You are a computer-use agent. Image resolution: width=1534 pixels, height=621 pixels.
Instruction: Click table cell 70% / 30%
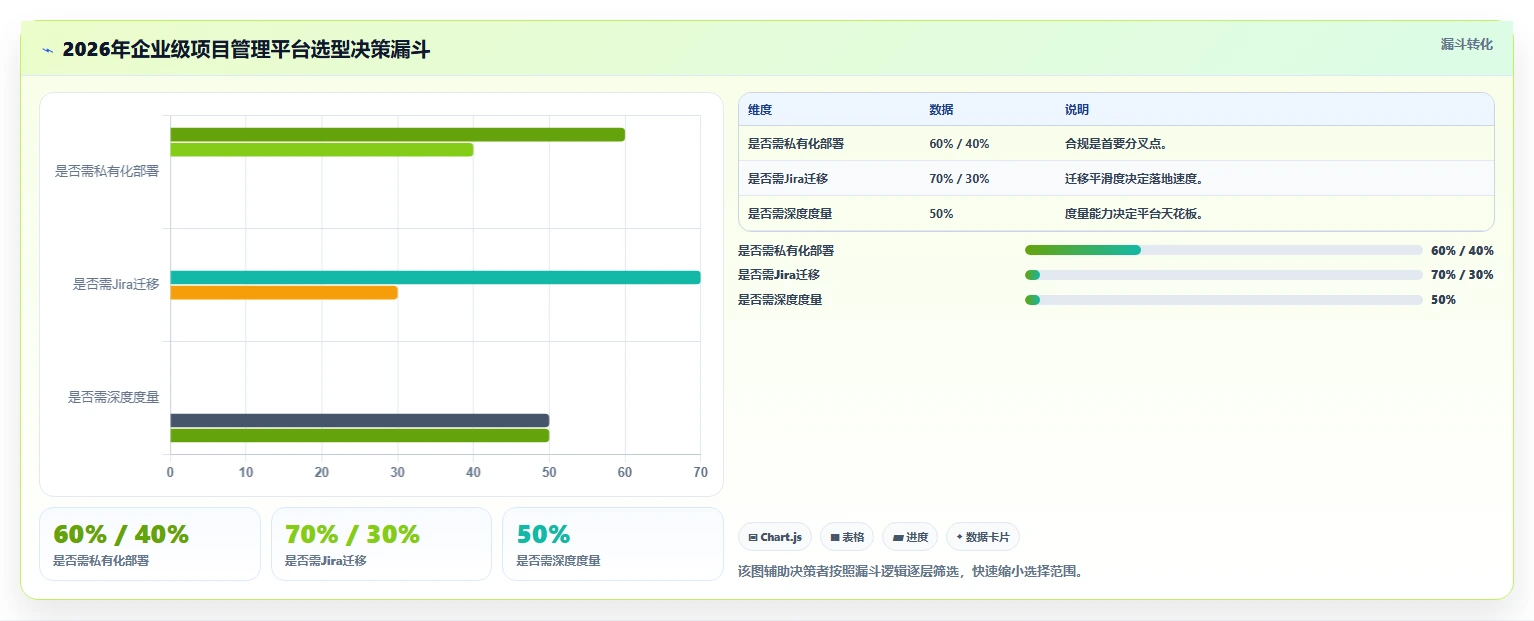[959, 179]
